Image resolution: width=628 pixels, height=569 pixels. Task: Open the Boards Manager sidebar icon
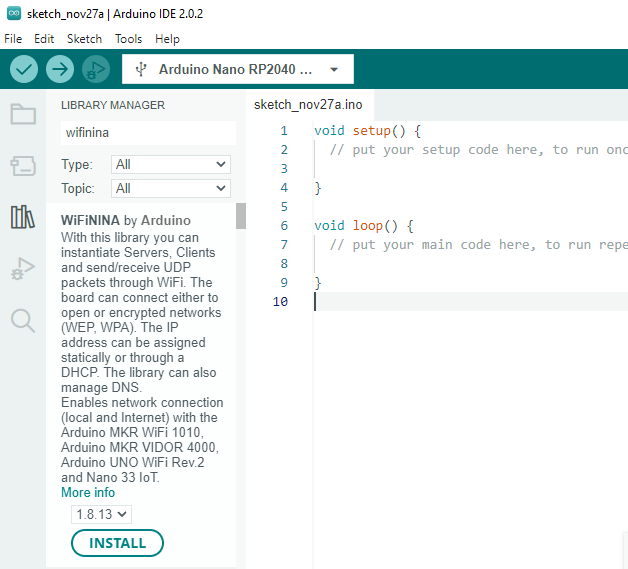point(23,166)
